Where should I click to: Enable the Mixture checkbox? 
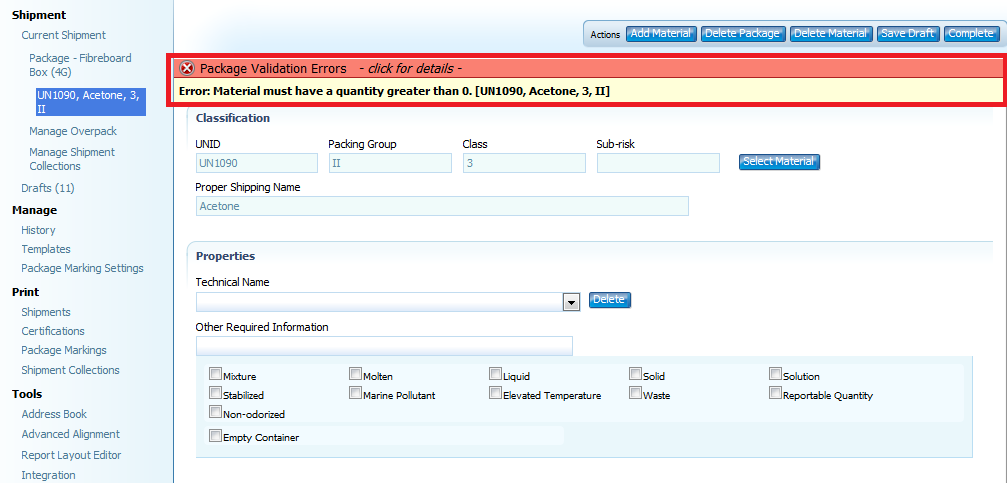[215, 375]
